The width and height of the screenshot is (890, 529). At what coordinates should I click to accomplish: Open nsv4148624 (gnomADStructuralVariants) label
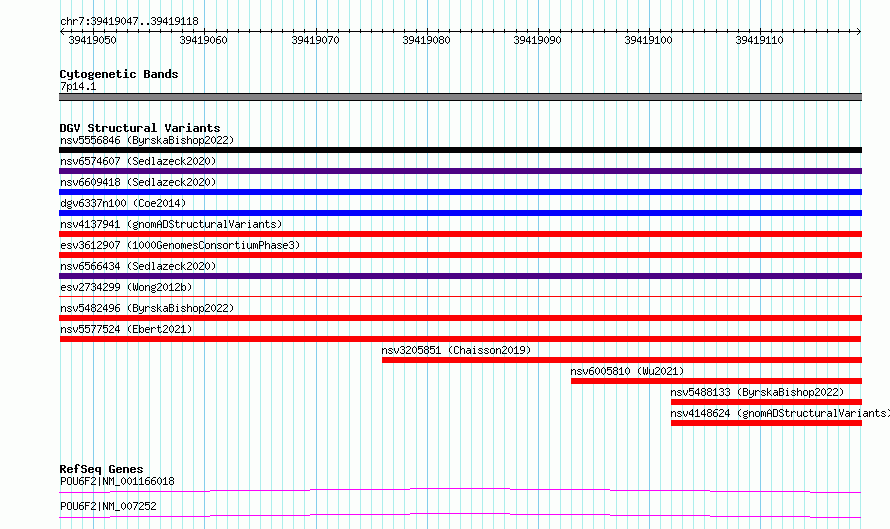click(780, 413)
